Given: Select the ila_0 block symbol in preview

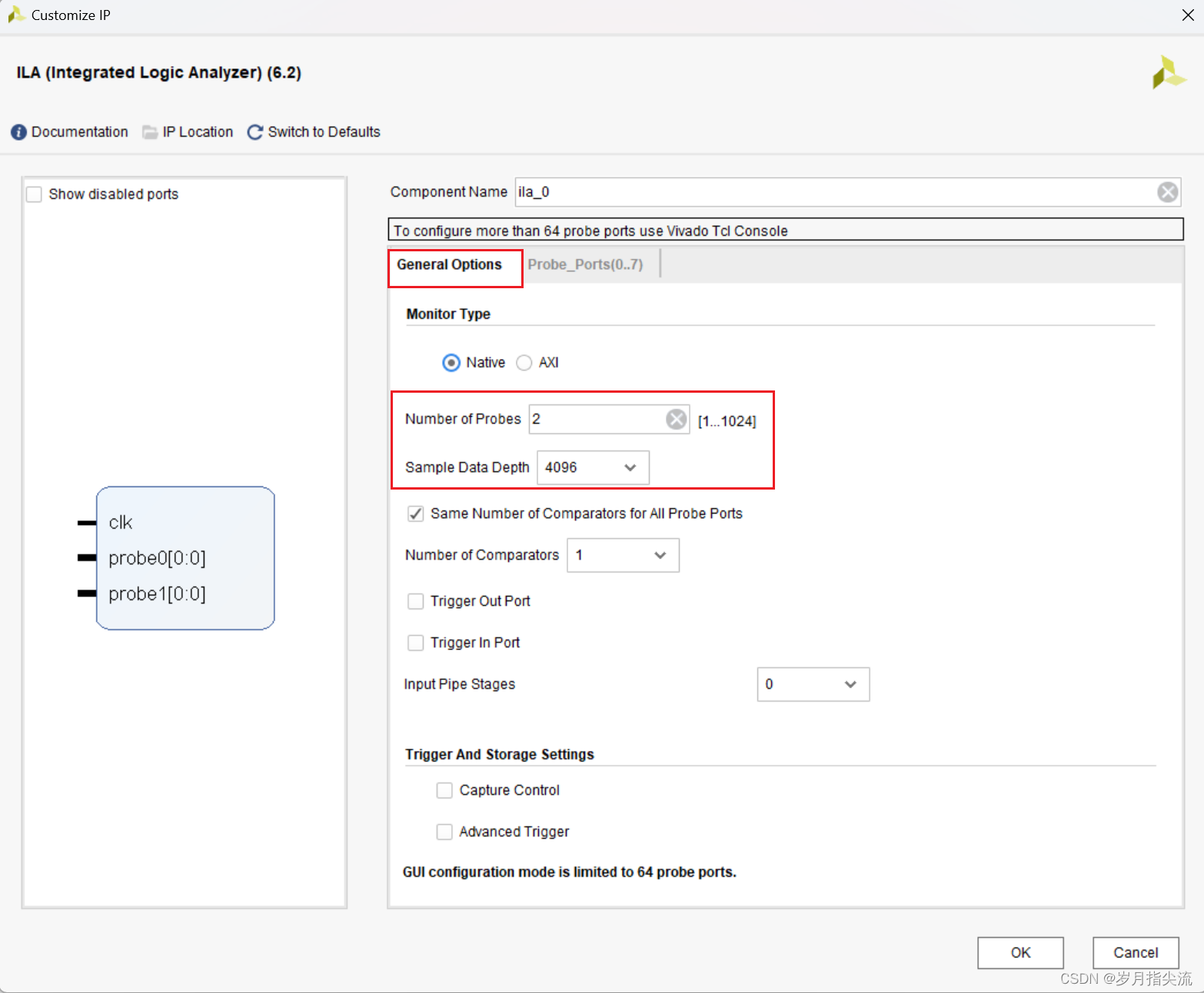Looking at the screenshot, I should [x=185, y=558].
